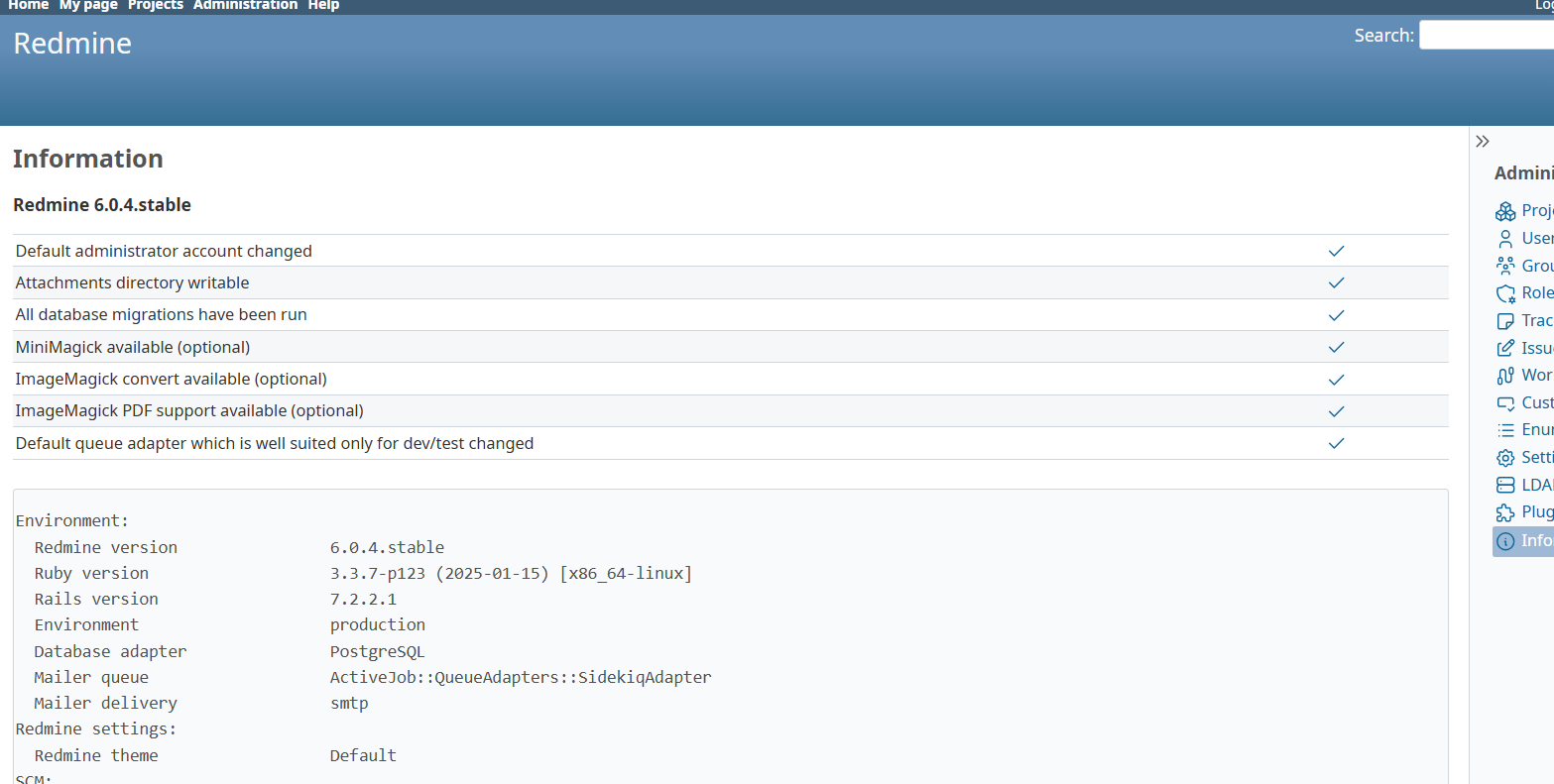The width and height of the screenshot is (1554, 784).
Task: Click checkmark for MiniMagick available
Action: pyautogui.click(x=1336, y=347)
